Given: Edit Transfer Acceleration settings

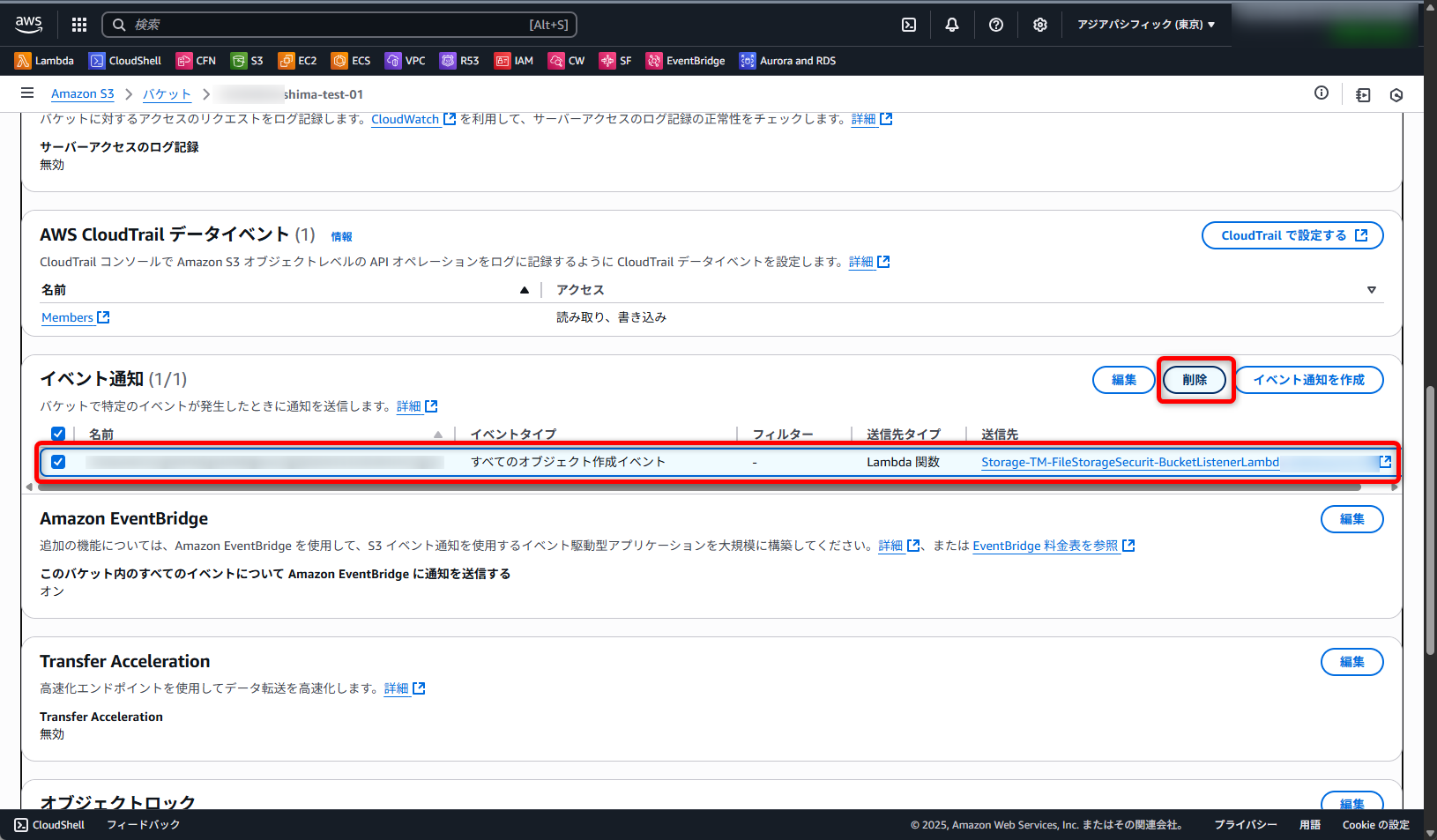Looking at the screenshot, I should 1352,662.
